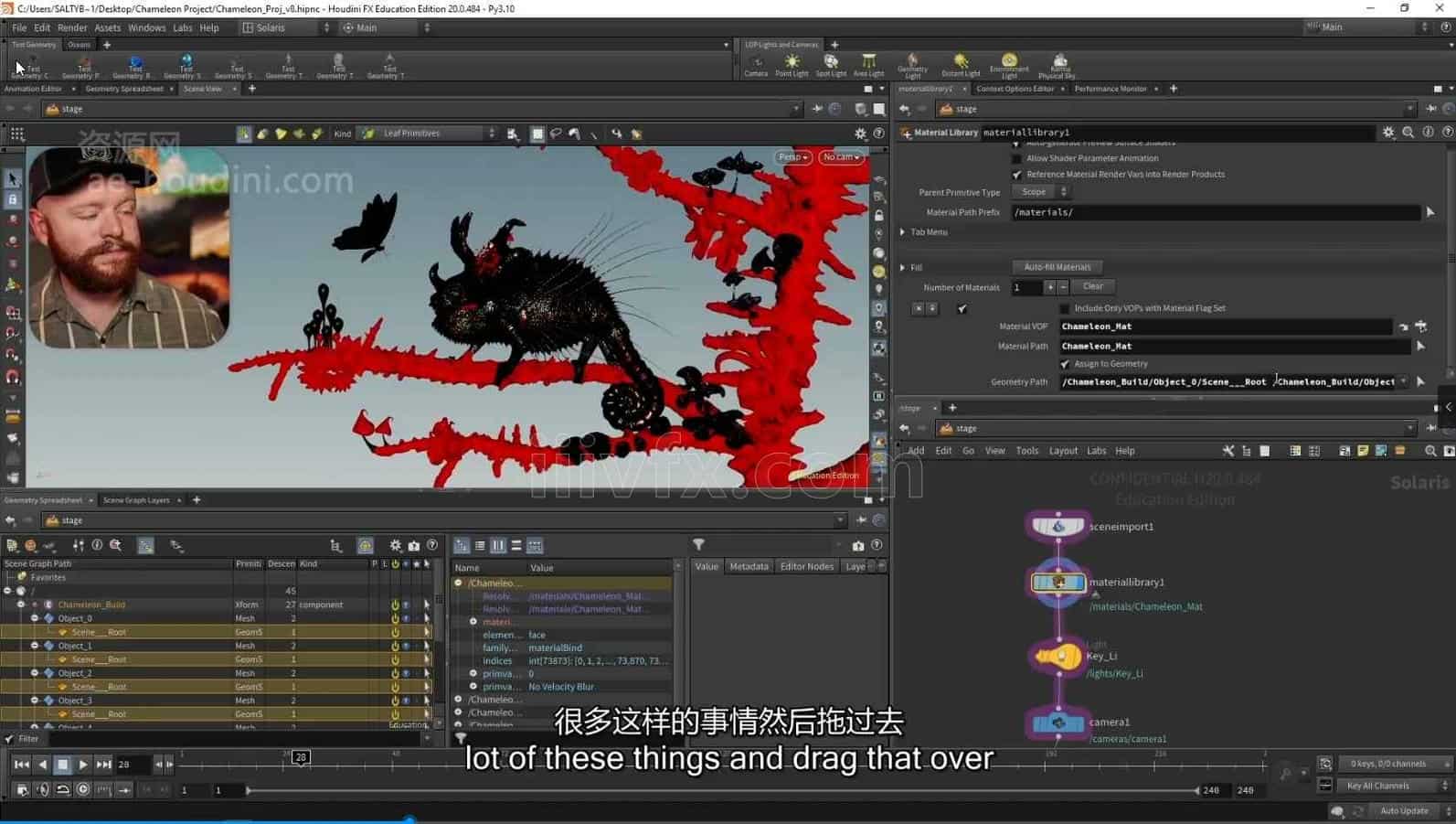1456x824 pixels.
Task: Toggle visibility eye for Object_1
Action: click(406, 646)
